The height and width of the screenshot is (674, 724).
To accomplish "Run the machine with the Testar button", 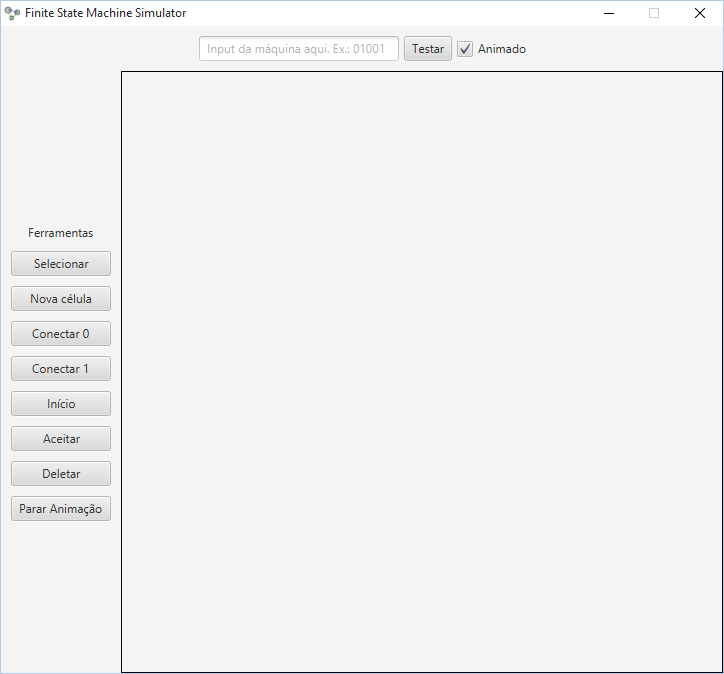I will [x=428, y=49].
